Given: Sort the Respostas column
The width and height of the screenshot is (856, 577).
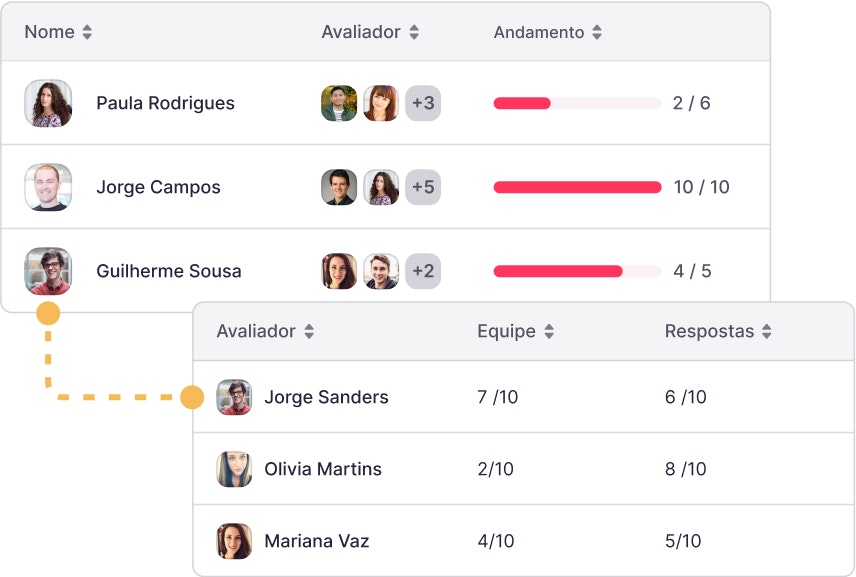Looking at the screenshot, I should pyautogui.click(x=767, y=331).
